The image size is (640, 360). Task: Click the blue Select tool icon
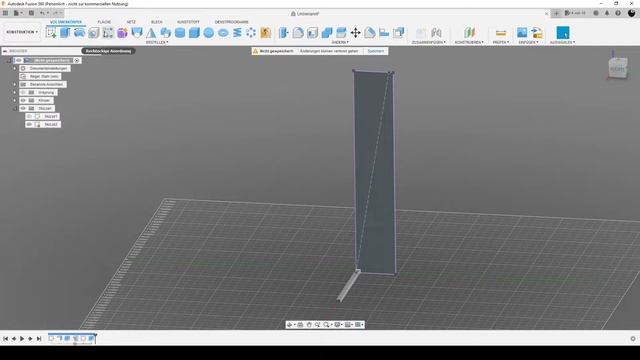point(562,33)
